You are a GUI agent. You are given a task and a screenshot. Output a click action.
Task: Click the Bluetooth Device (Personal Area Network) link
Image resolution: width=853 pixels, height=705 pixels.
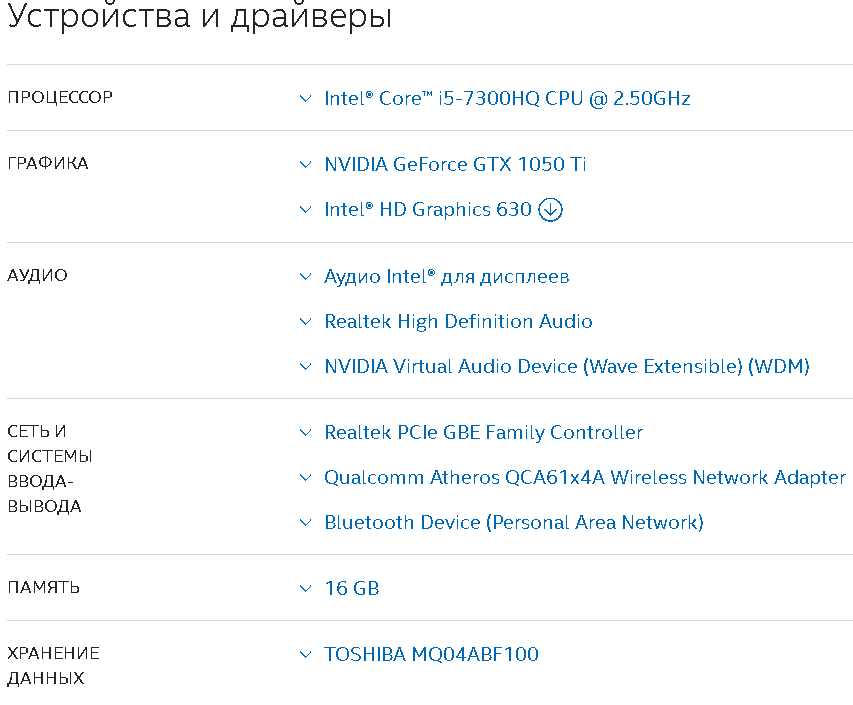tap(514, 522)
